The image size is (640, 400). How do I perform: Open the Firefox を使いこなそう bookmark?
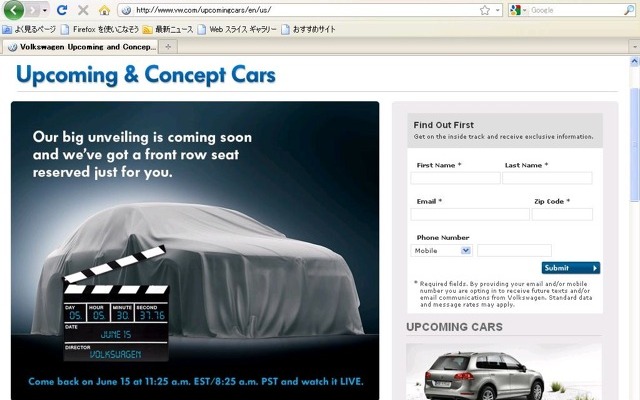click(x=100, y=29)
